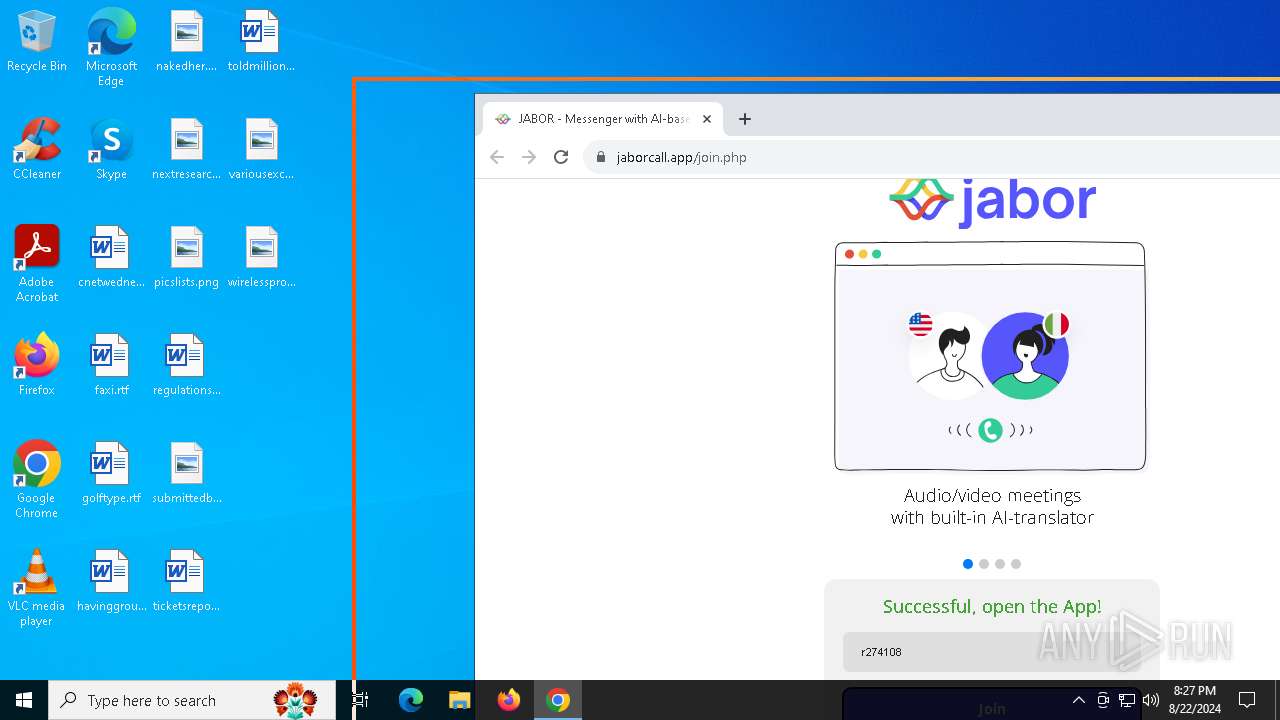The height and width of the screenshot is (720, 1280).
Task: Show hidden tray icons chevron
Action: click(x=1078, y=700)
